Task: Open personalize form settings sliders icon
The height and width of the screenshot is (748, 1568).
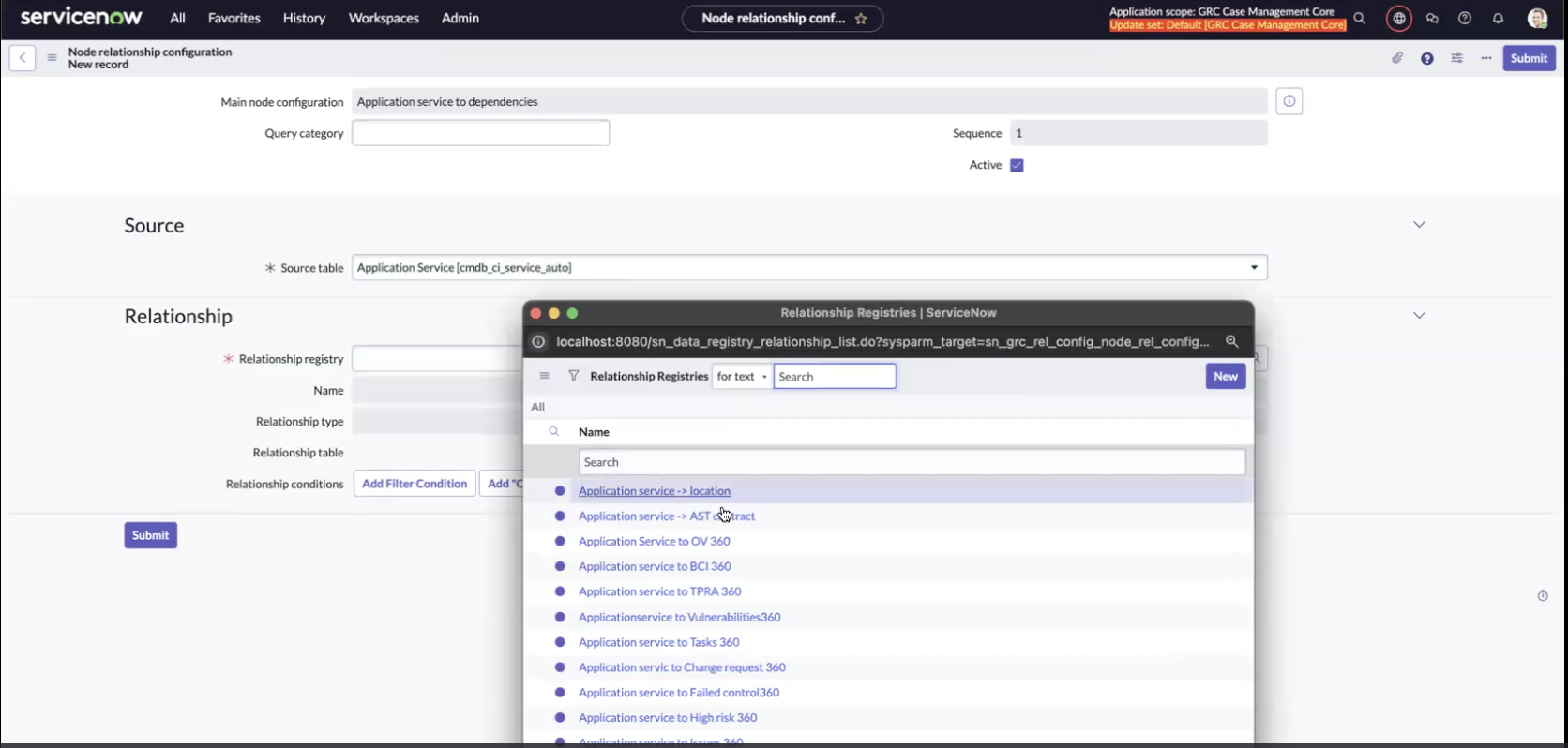Action: click(x=1456, y=58)
